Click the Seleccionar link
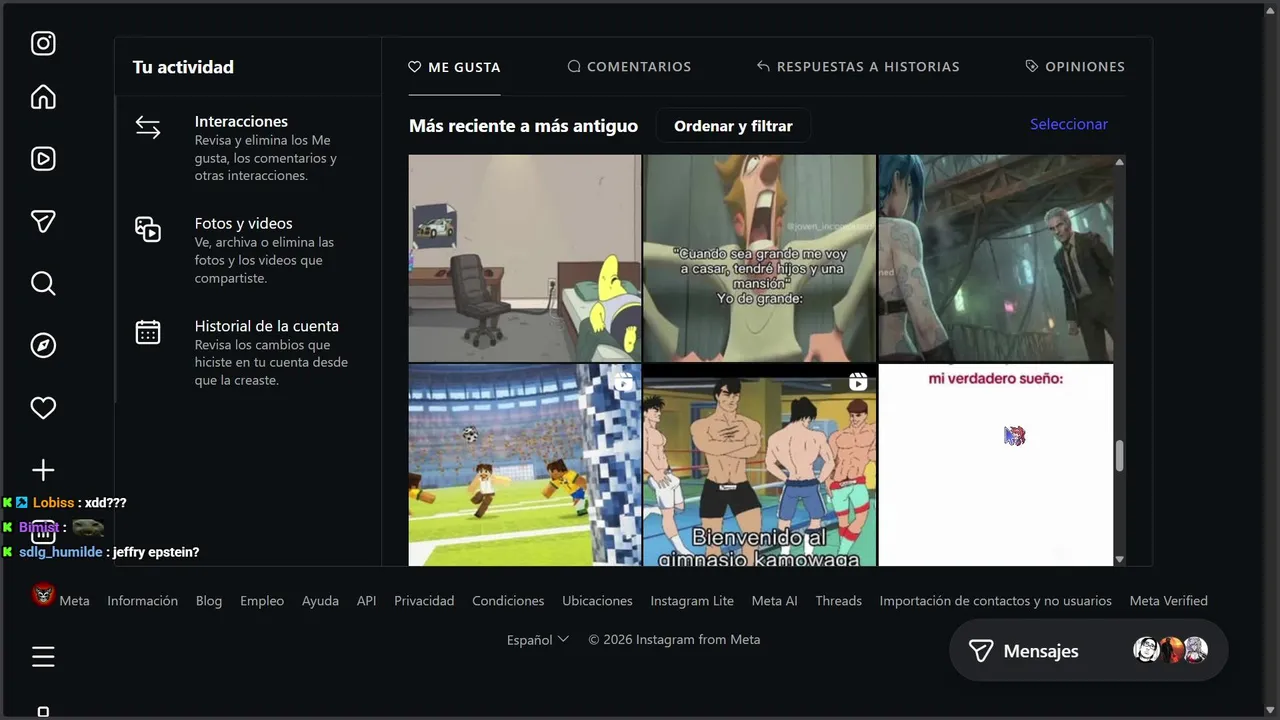 pyautogui.click(x=1069, y=124)
